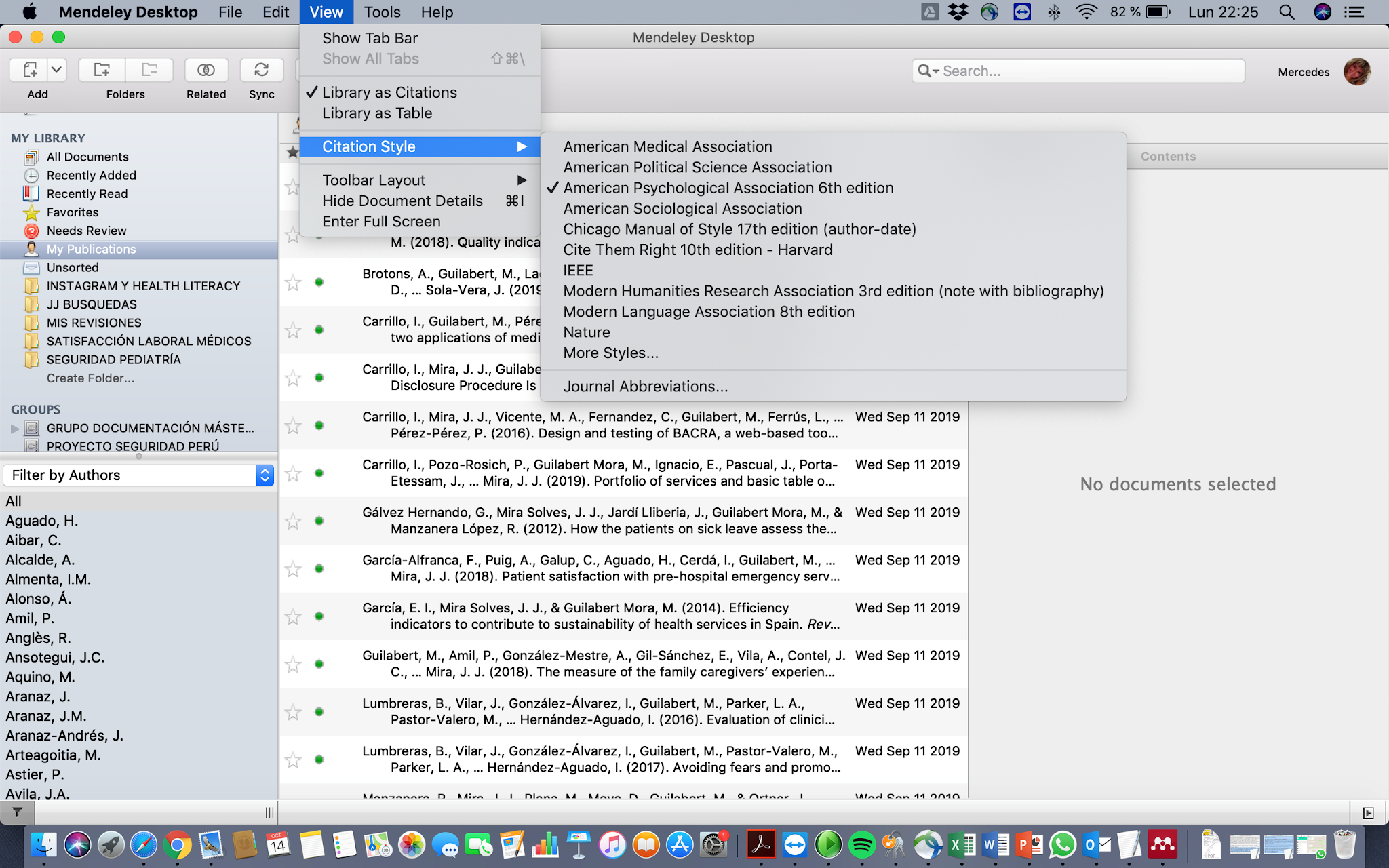Click Create Folder link in sidebar
Screen dimensions: 1389x868
tap(90, 378)
